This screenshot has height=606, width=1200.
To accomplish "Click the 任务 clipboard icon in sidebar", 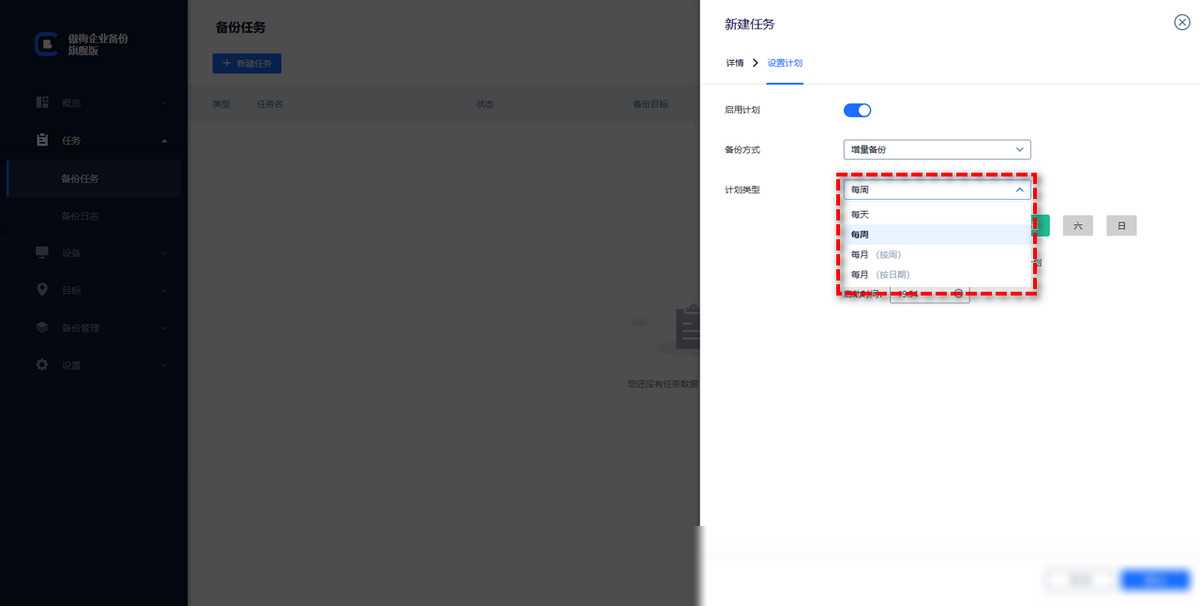I will coord(42,140).
